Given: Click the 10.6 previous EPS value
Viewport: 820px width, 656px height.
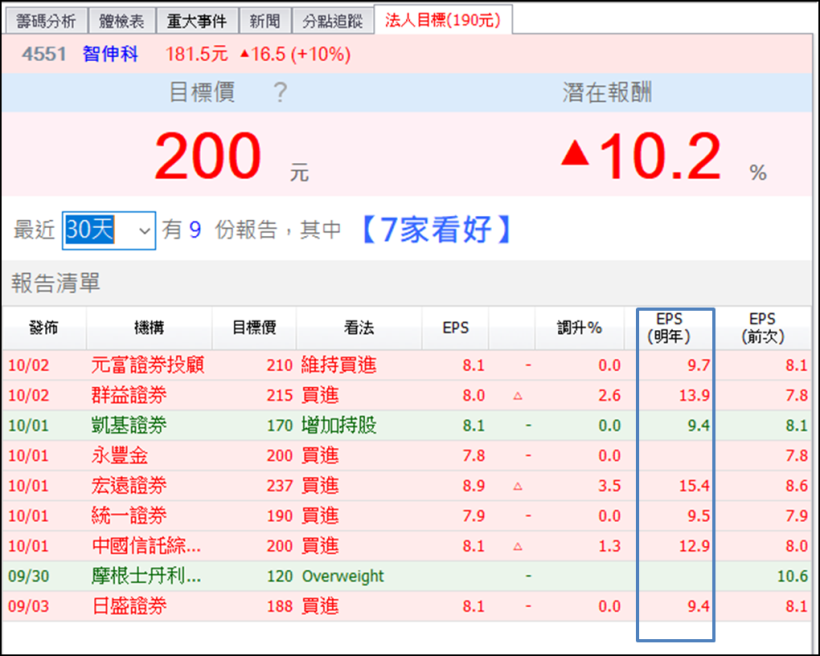Looking at the screenshot, I should (x=793, y=576).
